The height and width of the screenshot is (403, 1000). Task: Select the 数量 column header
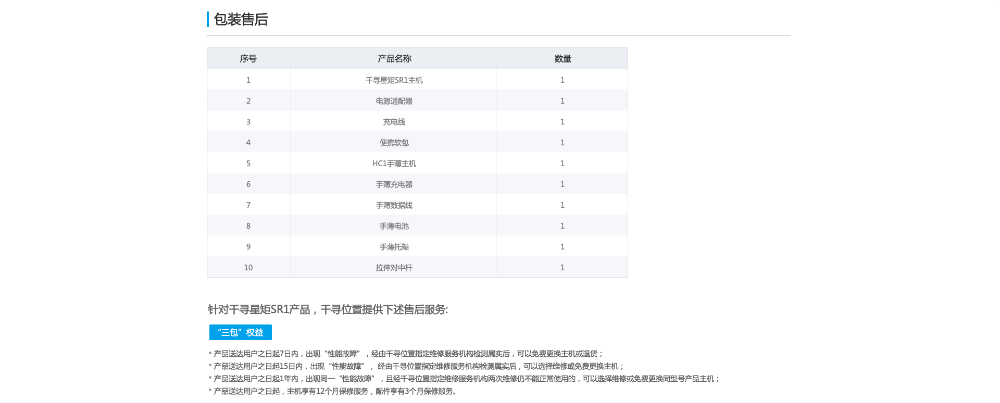[x=562, y=59]
